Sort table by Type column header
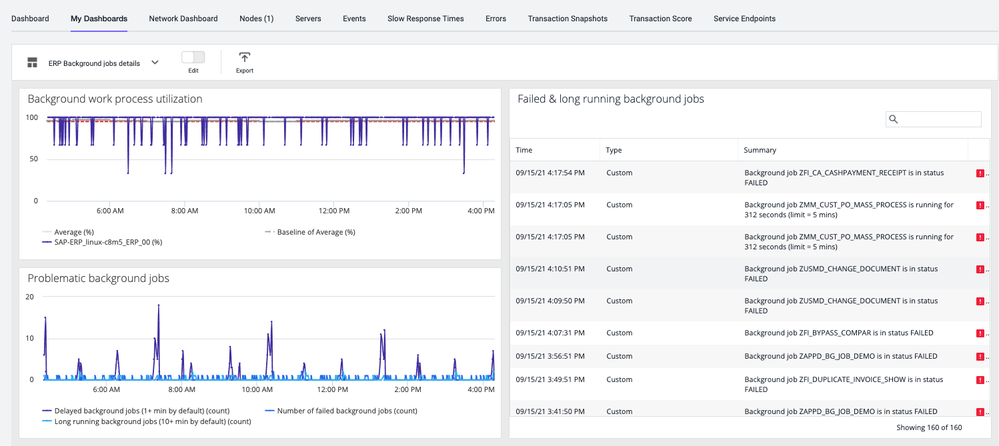The height and width of the screenshot is (446, 999). (x=614, y=150)
